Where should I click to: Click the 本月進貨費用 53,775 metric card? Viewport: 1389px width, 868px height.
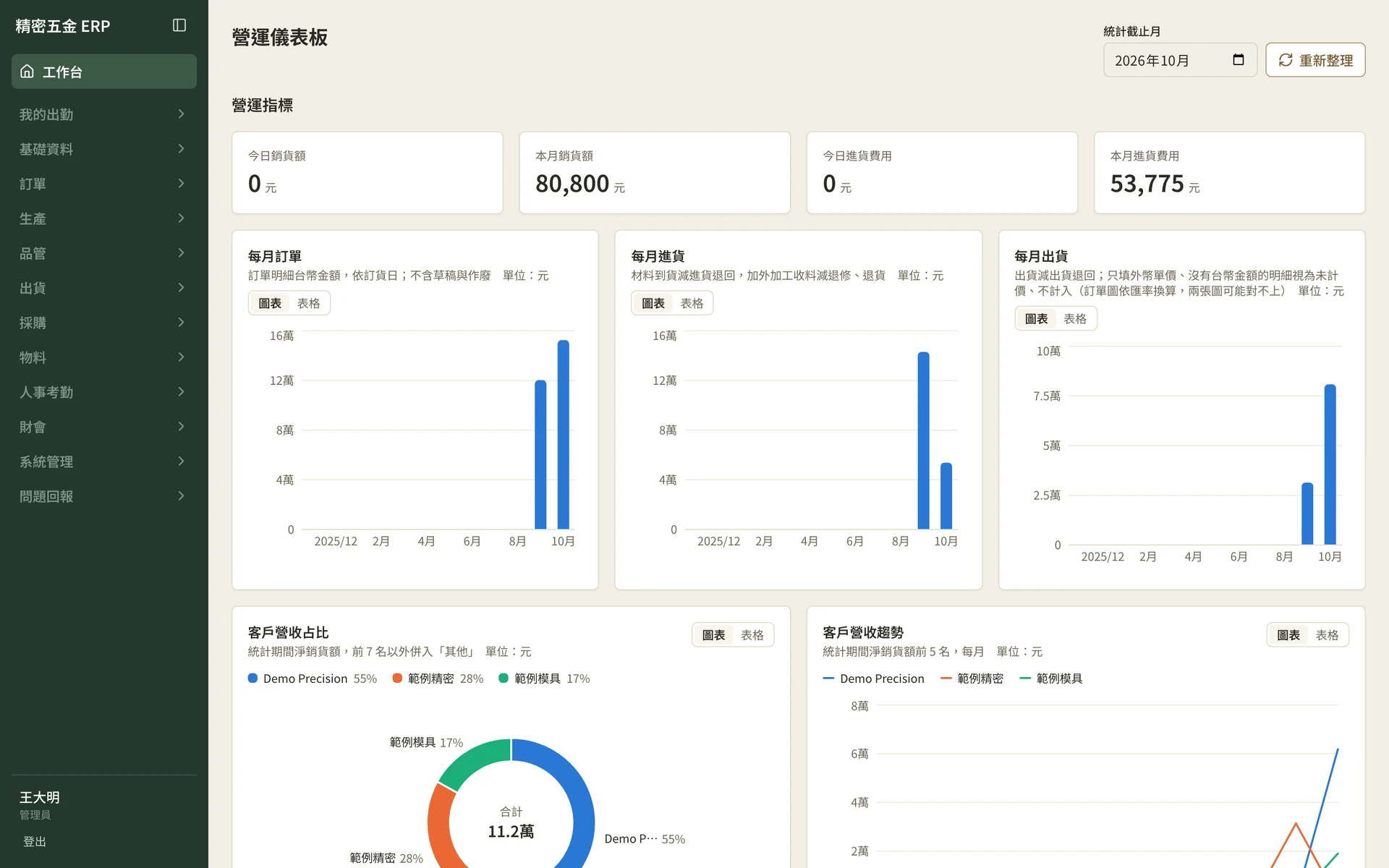1229,172
